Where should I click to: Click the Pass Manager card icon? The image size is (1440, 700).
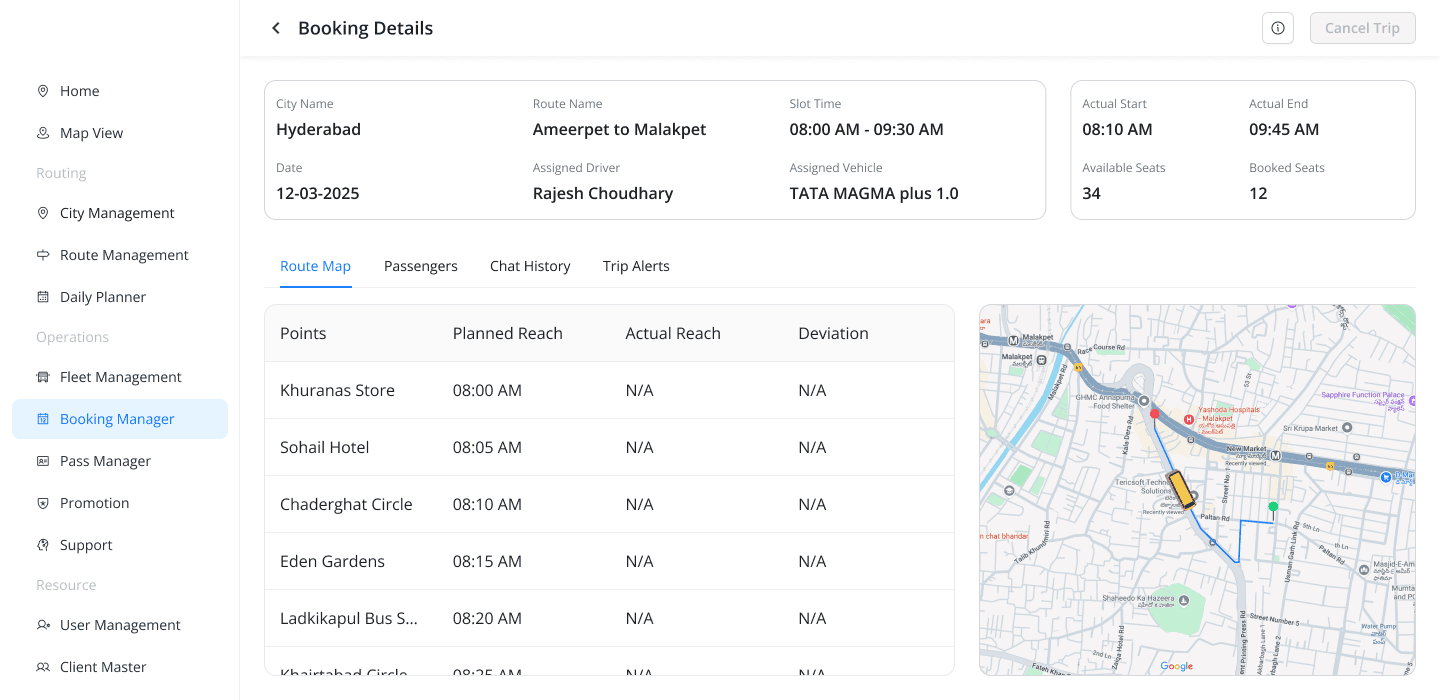43,461
